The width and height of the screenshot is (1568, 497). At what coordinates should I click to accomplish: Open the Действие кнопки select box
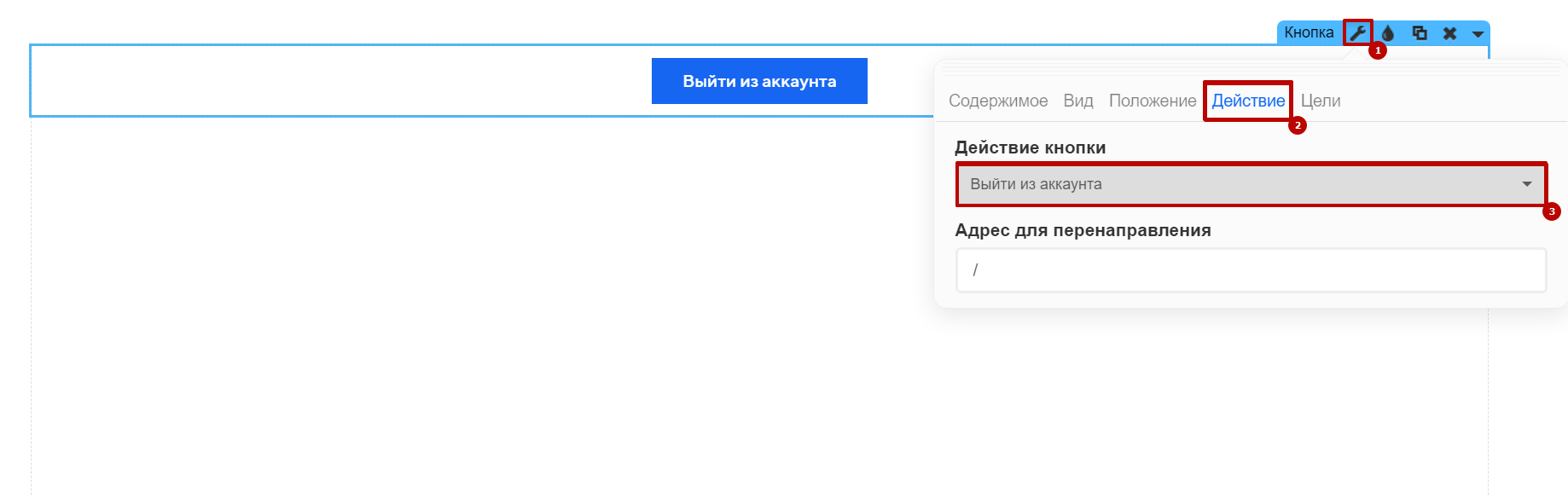1251,184
